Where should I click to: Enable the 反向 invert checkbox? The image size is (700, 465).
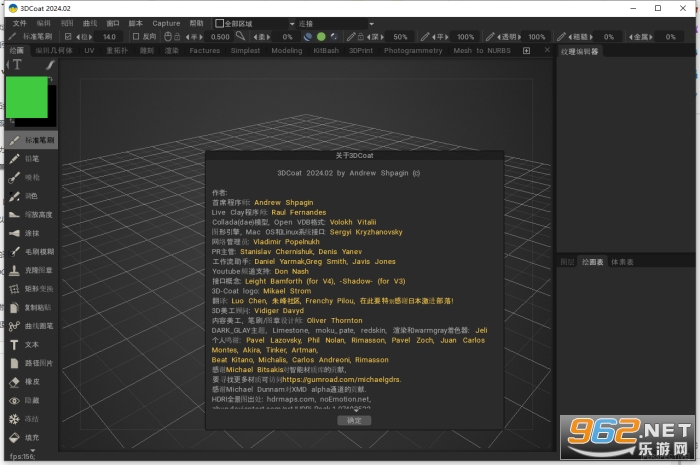136,37
